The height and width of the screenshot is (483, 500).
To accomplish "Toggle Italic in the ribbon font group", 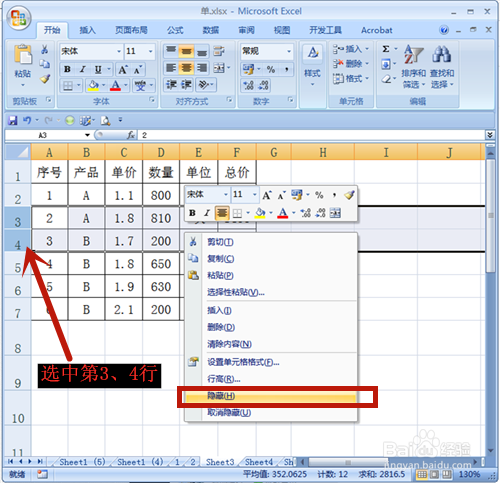I will 82,69.
